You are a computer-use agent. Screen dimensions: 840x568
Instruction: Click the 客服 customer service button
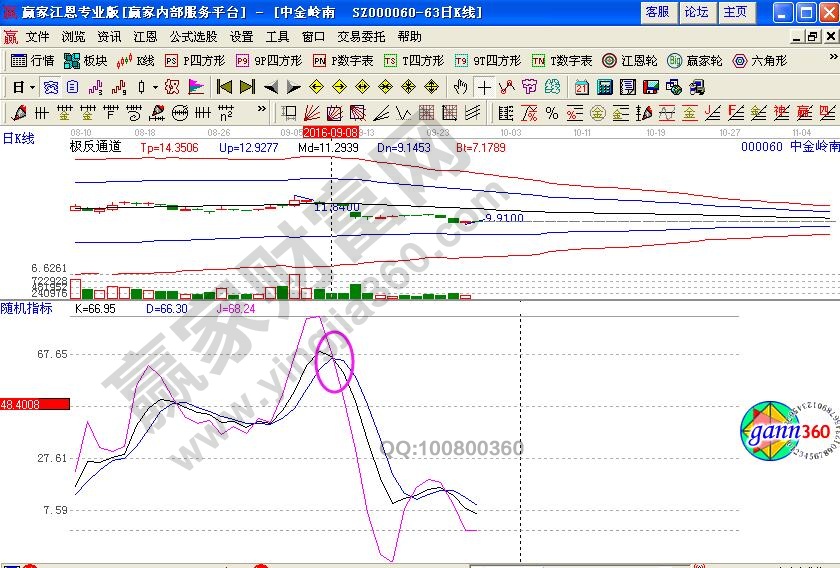point(657,12)
